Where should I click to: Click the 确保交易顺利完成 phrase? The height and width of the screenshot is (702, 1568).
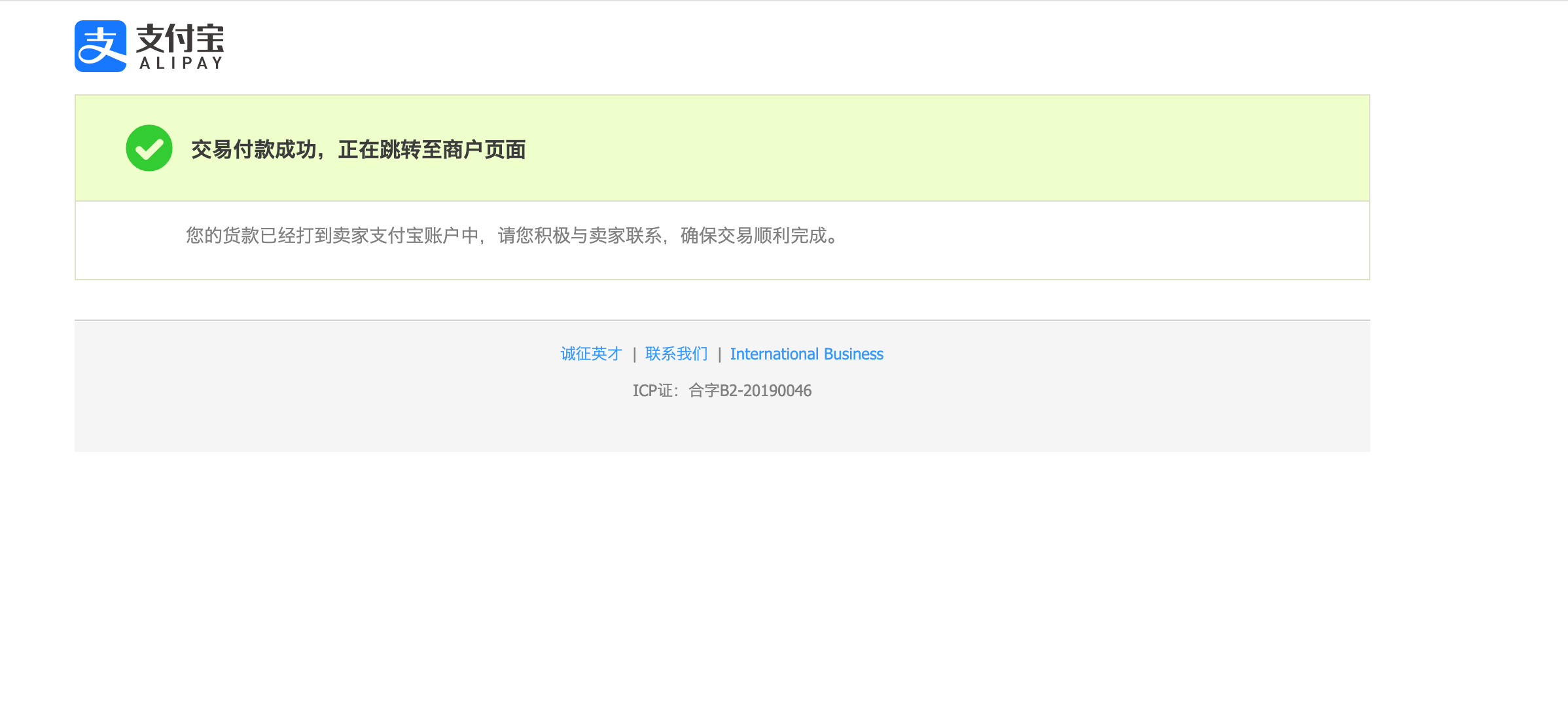tap(754, 235)
